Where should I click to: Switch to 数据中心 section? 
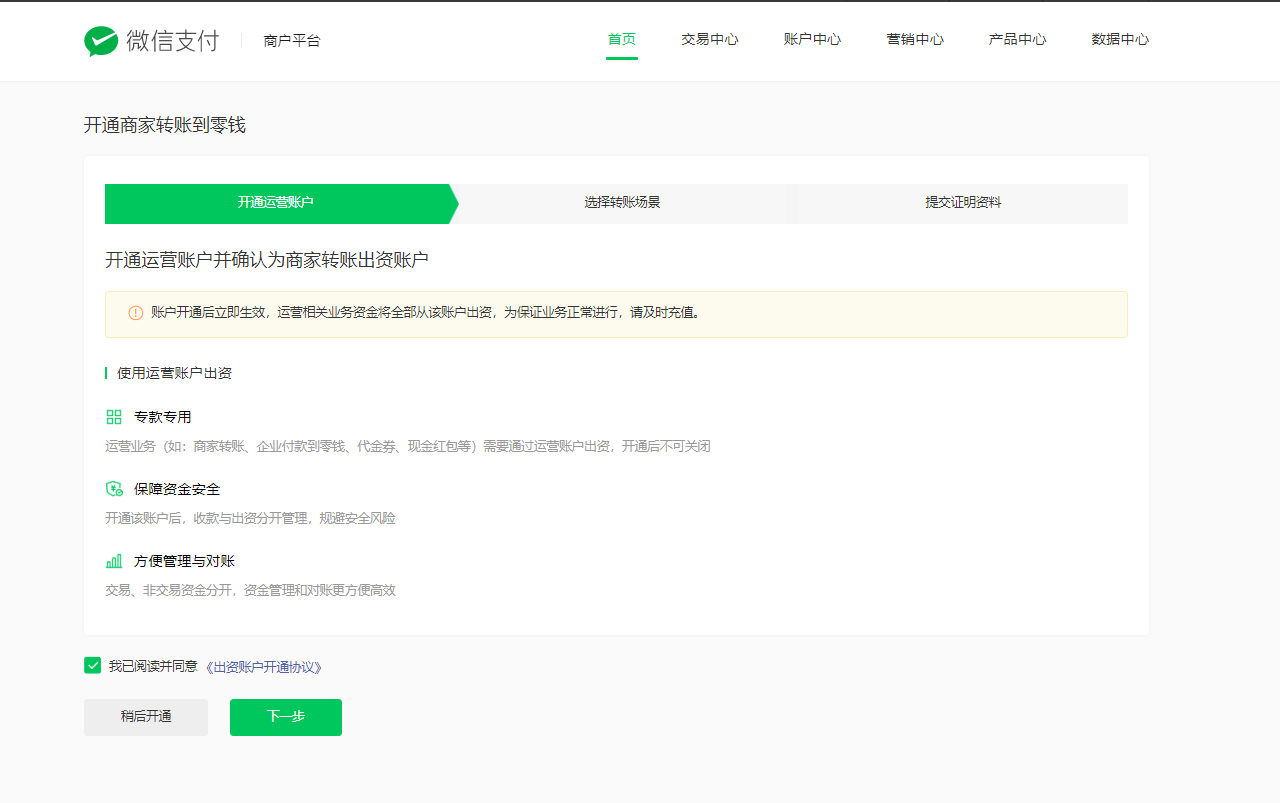click(x=1120, y=40)
